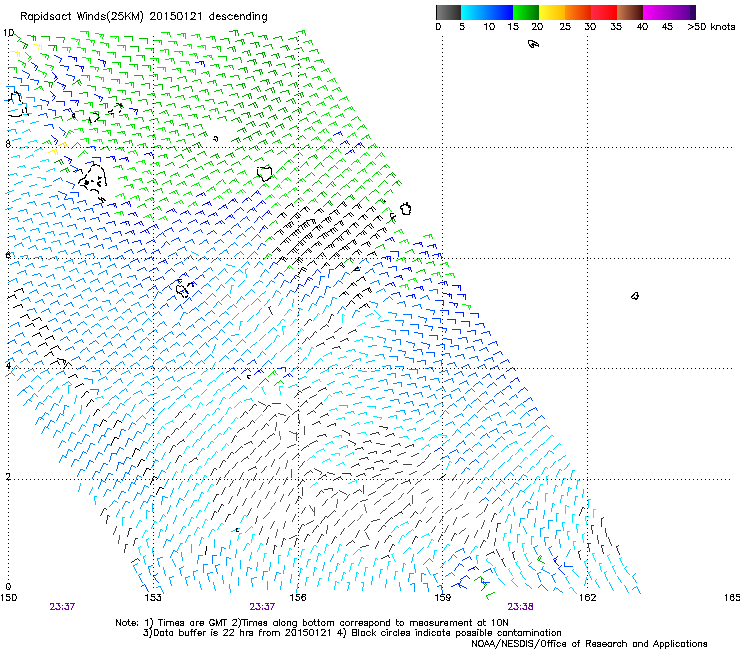740x650 pixels.
Task: Click the island outline at the left edge near 9N
Action: (x=16, y=104)
